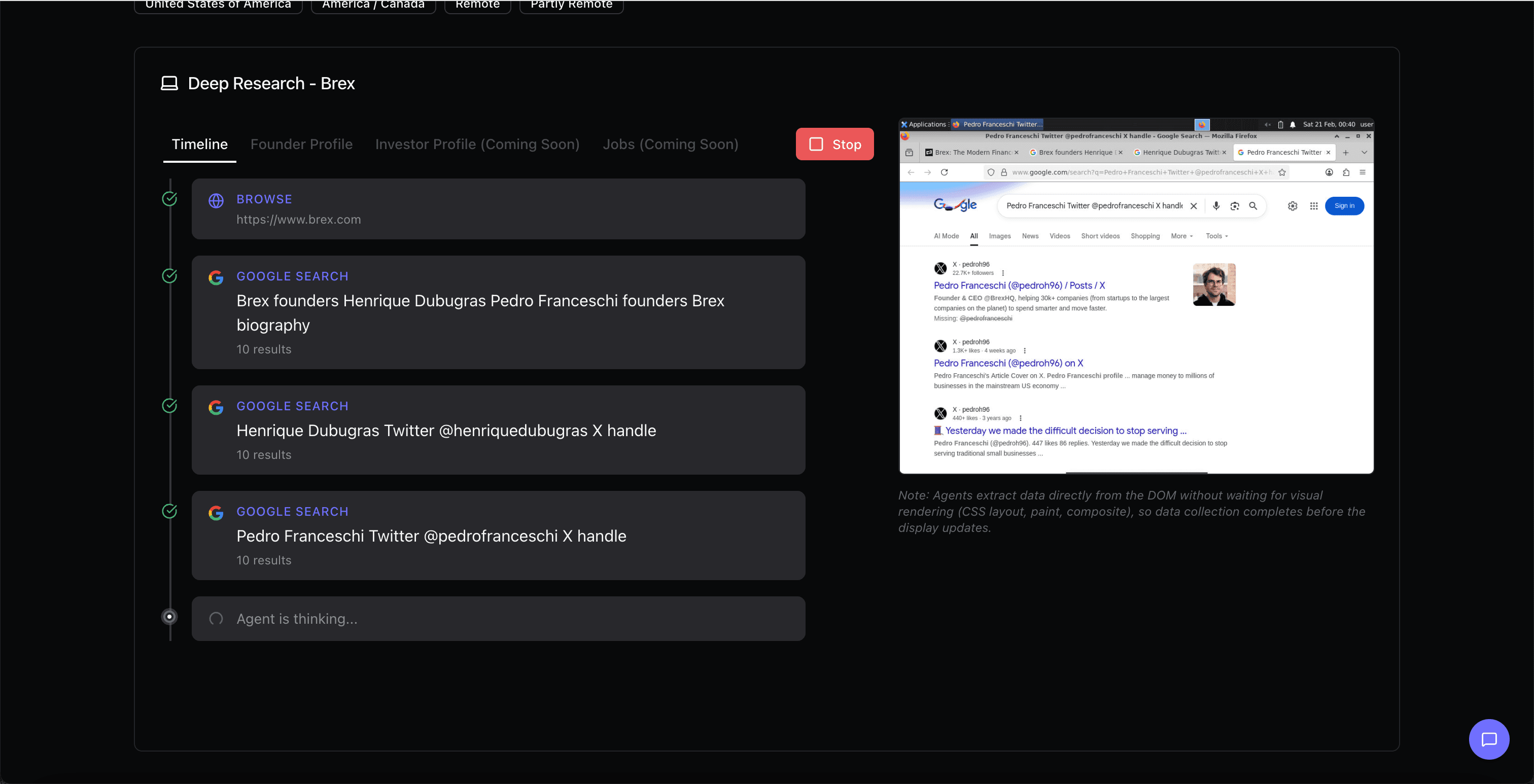Click the voice search microphone in the search bar

pyautogui.click(x=1216, y=206)
